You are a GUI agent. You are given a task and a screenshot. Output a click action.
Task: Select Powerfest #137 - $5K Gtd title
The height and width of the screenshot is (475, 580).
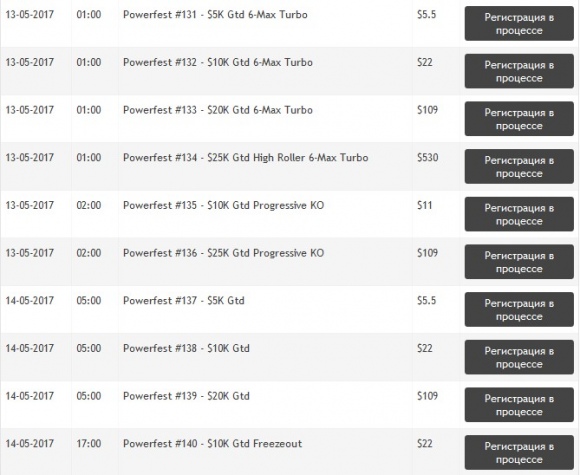point(184,301)
